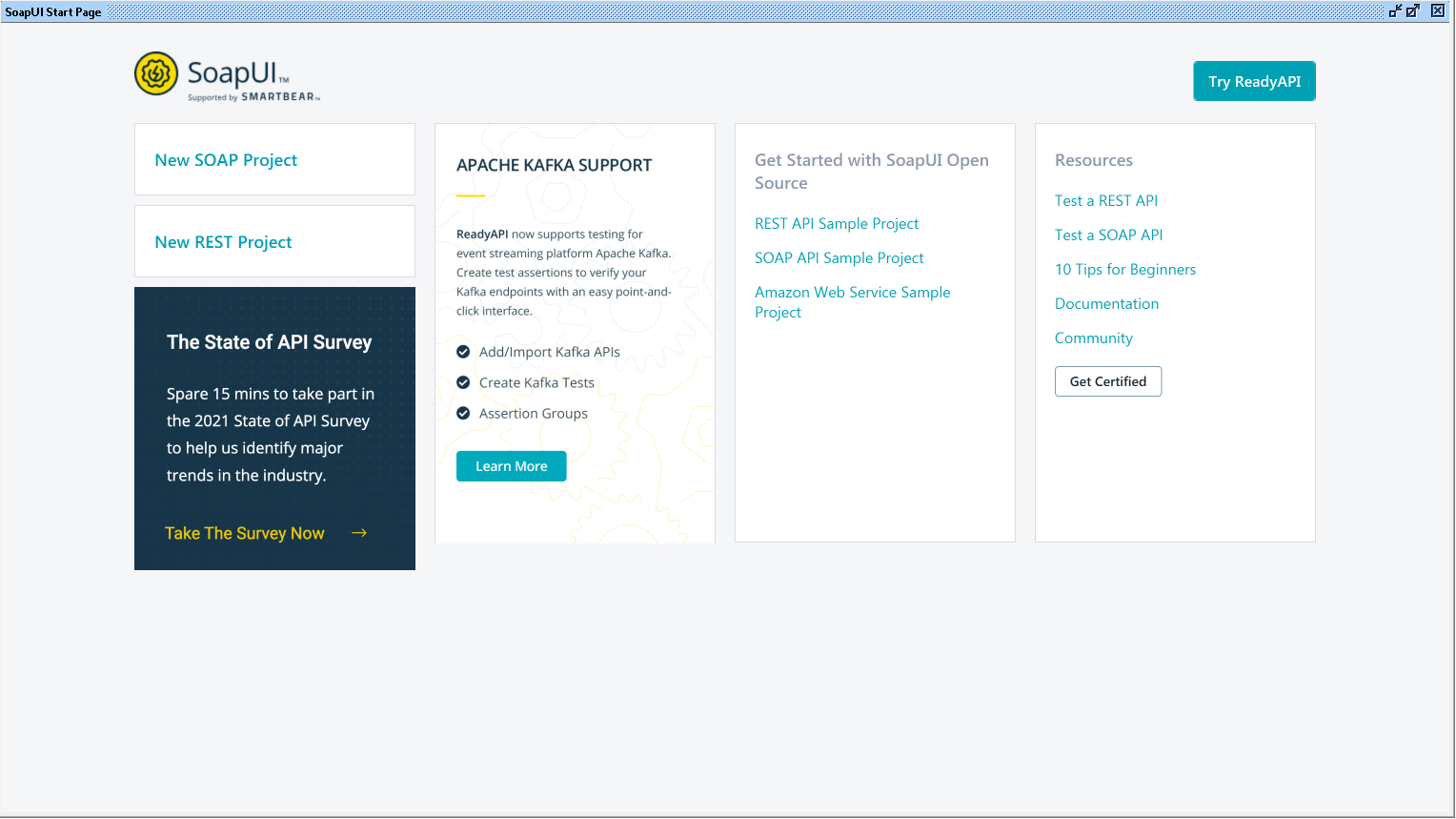Click the SoapUI logo icon
This screenshot has height=819, width=1456.
[156, 73]
